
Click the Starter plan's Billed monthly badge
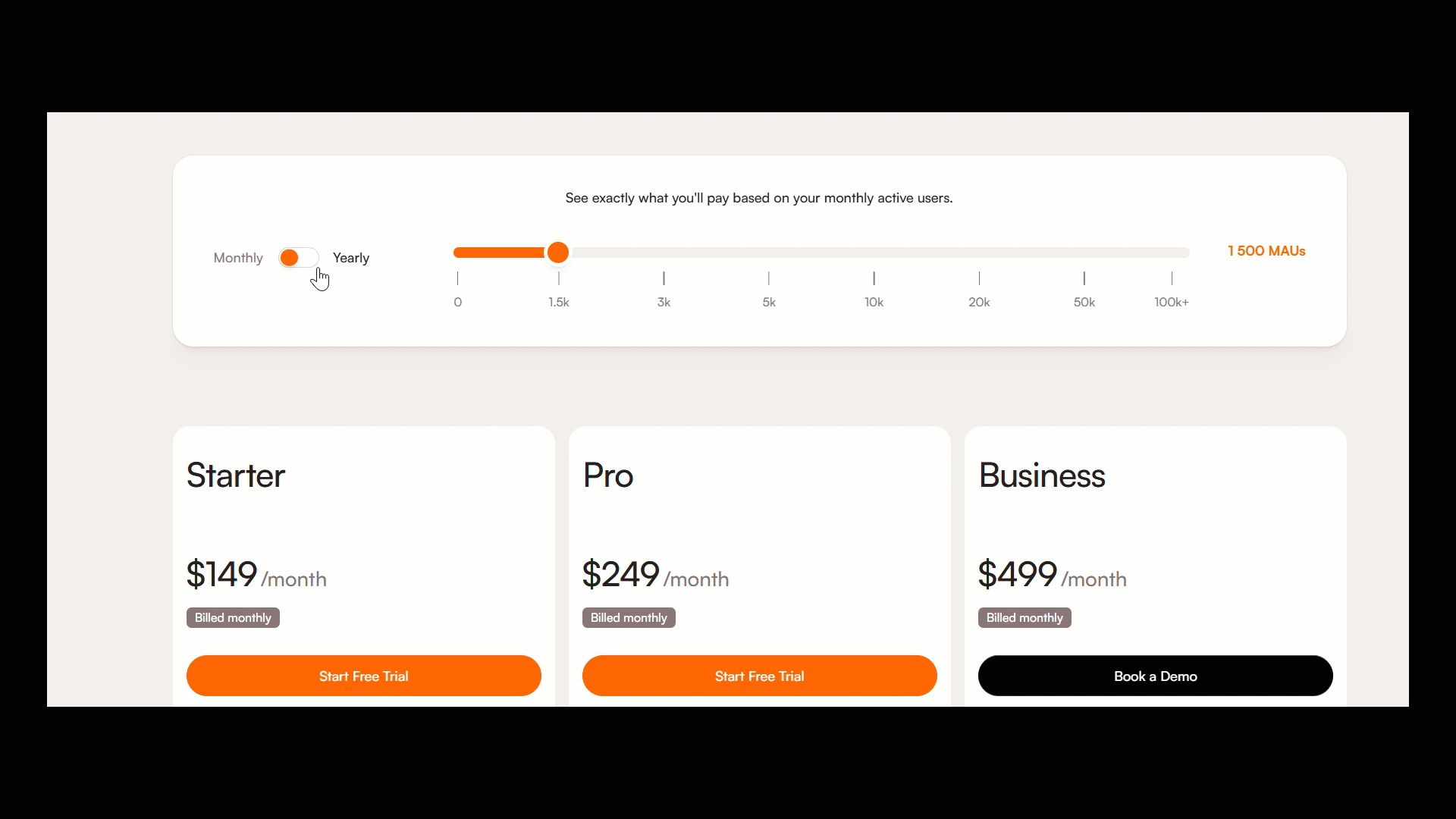click(x=233, y=618)
